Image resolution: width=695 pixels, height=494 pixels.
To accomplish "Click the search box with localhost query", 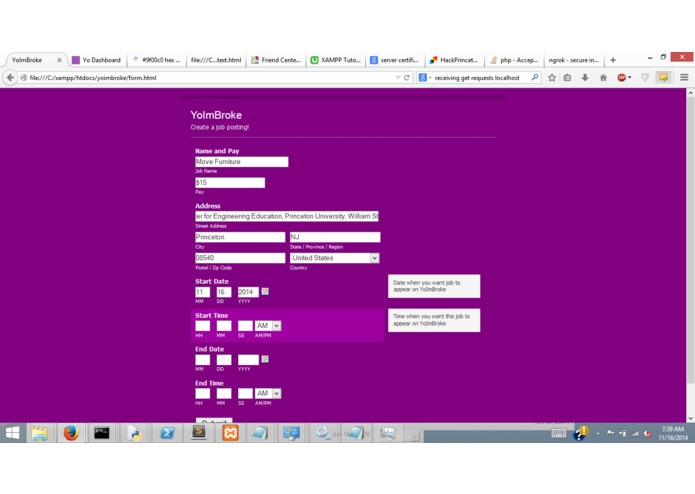I will point(481,78).
